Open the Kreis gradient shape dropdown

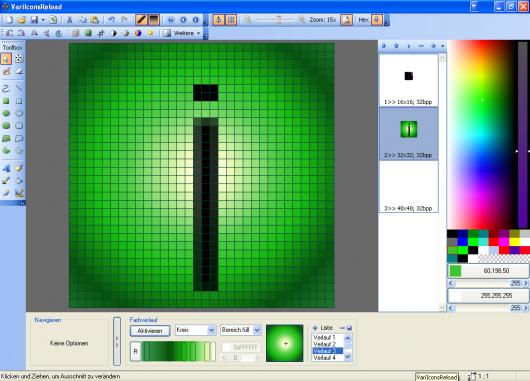coord(195,330)
